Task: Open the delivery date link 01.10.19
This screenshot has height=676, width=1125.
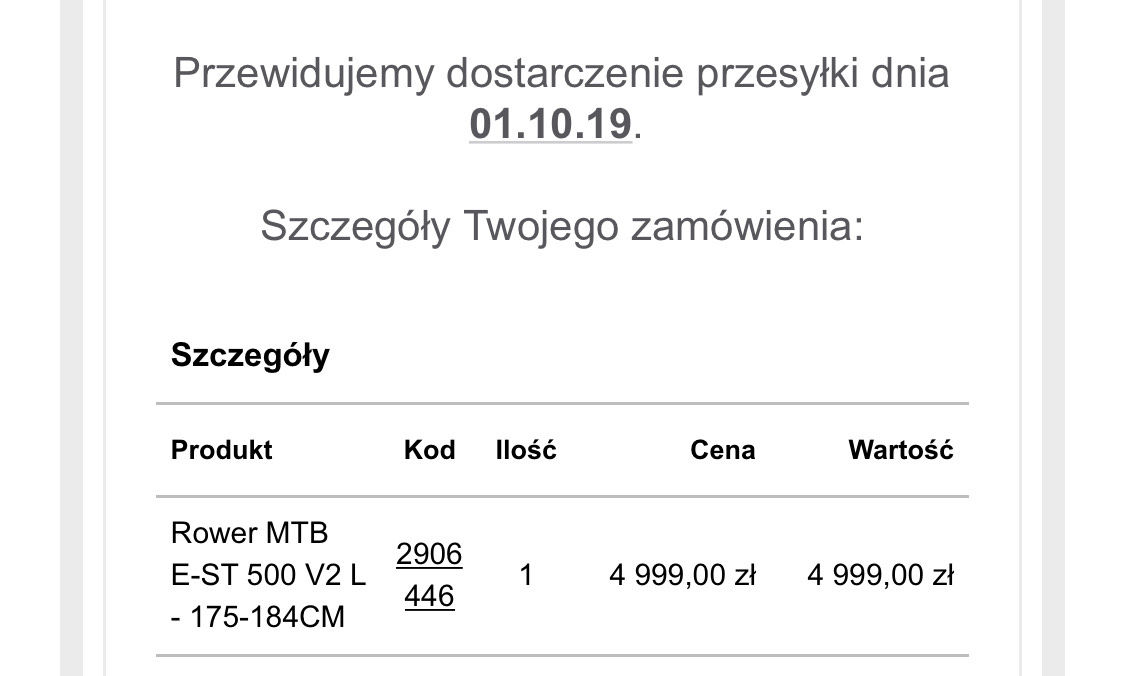Action: tap(550, 124)
